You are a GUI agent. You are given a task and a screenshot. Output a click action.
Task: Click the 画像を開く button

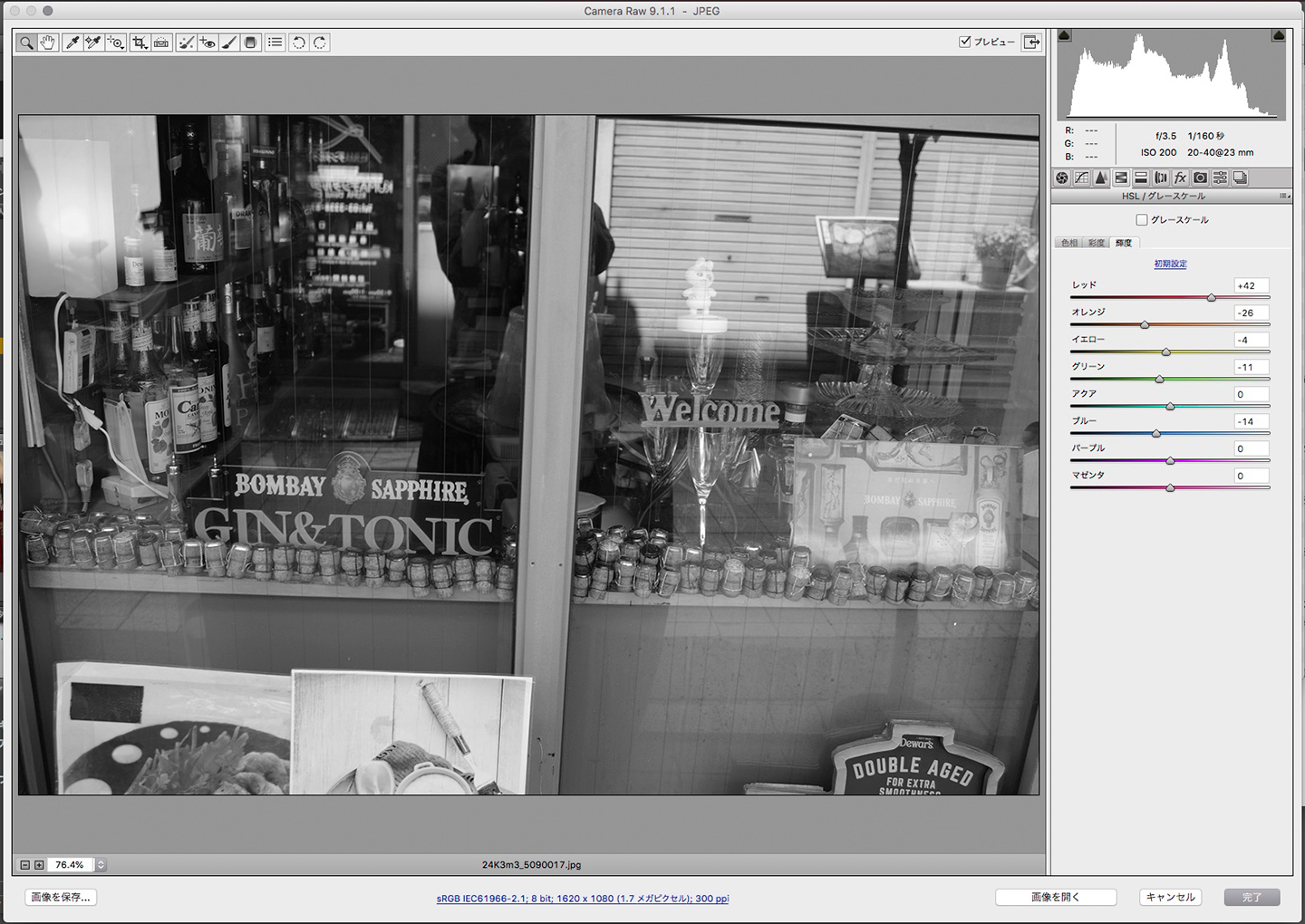[x=1055, y=897]
